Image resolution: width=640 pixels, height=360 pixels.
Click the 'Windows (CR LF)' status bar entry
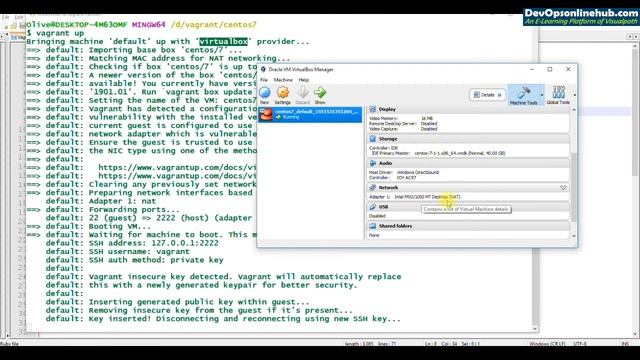pos(547,344)
